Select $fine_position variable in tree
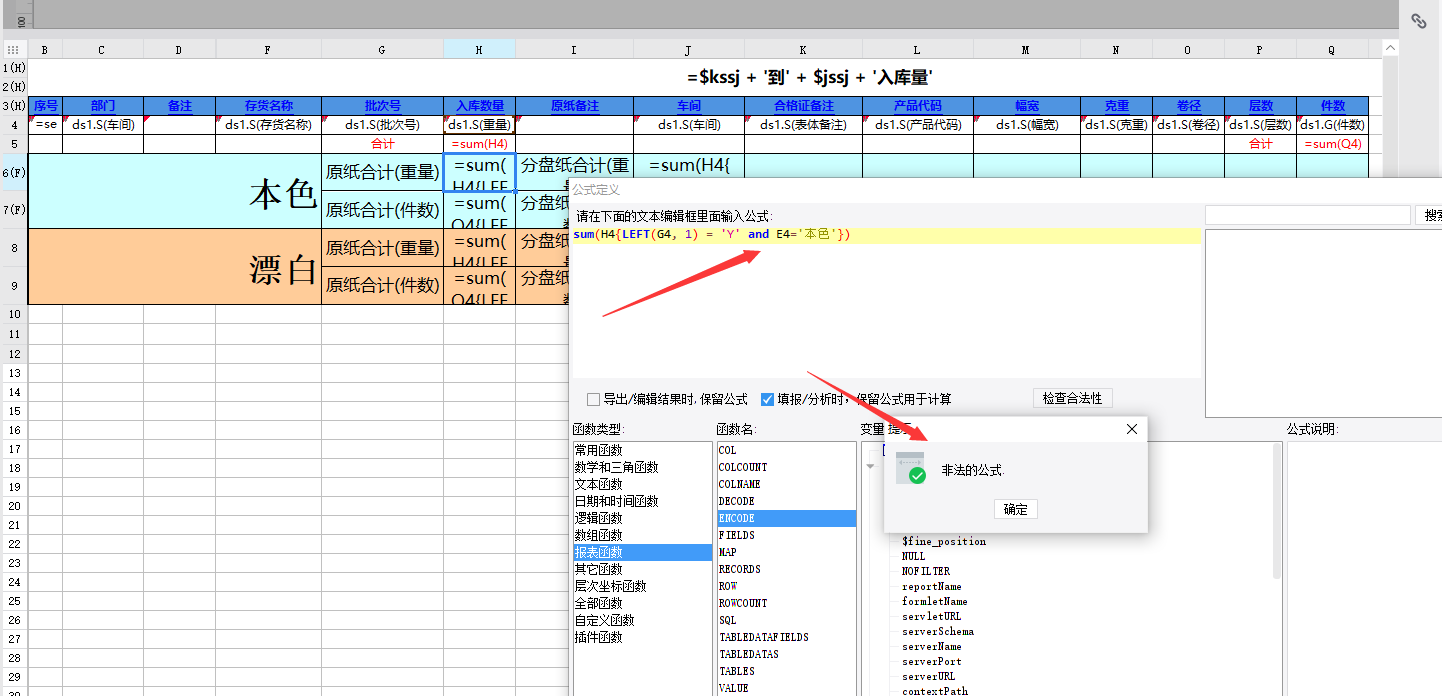The height and width of the screenshot is (696, 1442). point(943,541)
